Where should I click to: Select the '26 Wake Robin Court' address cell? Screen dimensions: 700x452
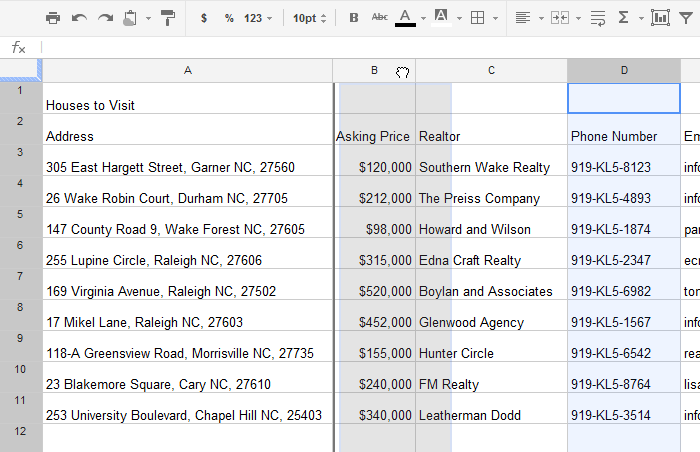(x=188, y=191)
